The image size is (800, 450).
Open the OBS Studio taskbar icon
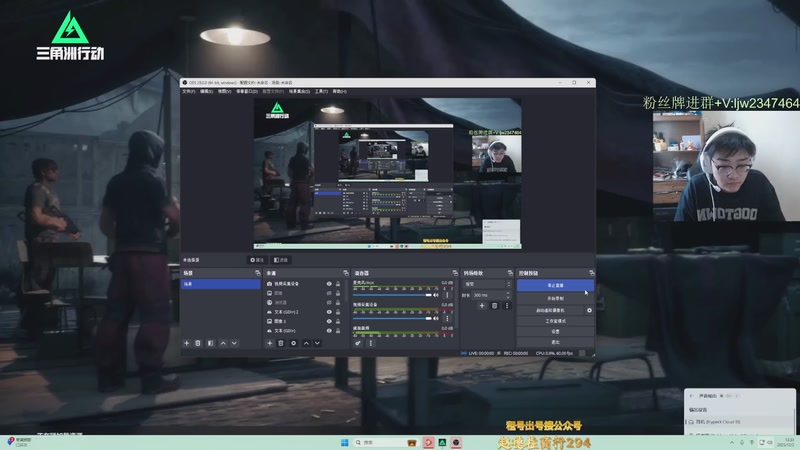tap(456, 442)
